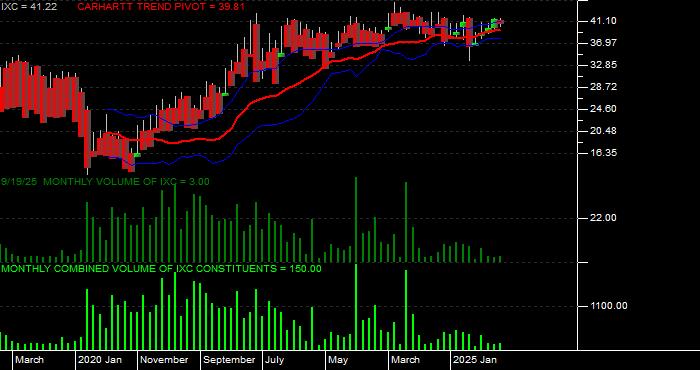Click the 22.00 volume axis value
Image resolution: width=700 pixels, height=370 pixels.
(x=603, y=218)
